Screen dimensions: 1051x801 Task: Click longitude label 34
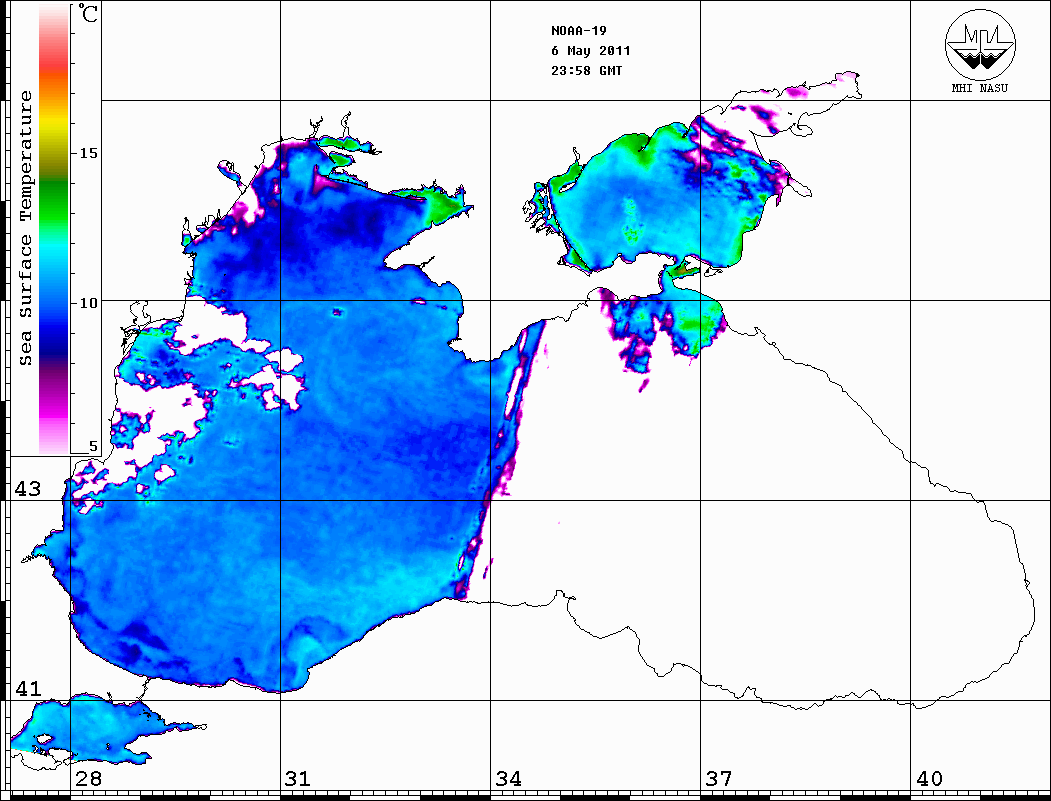click(509, 778)
